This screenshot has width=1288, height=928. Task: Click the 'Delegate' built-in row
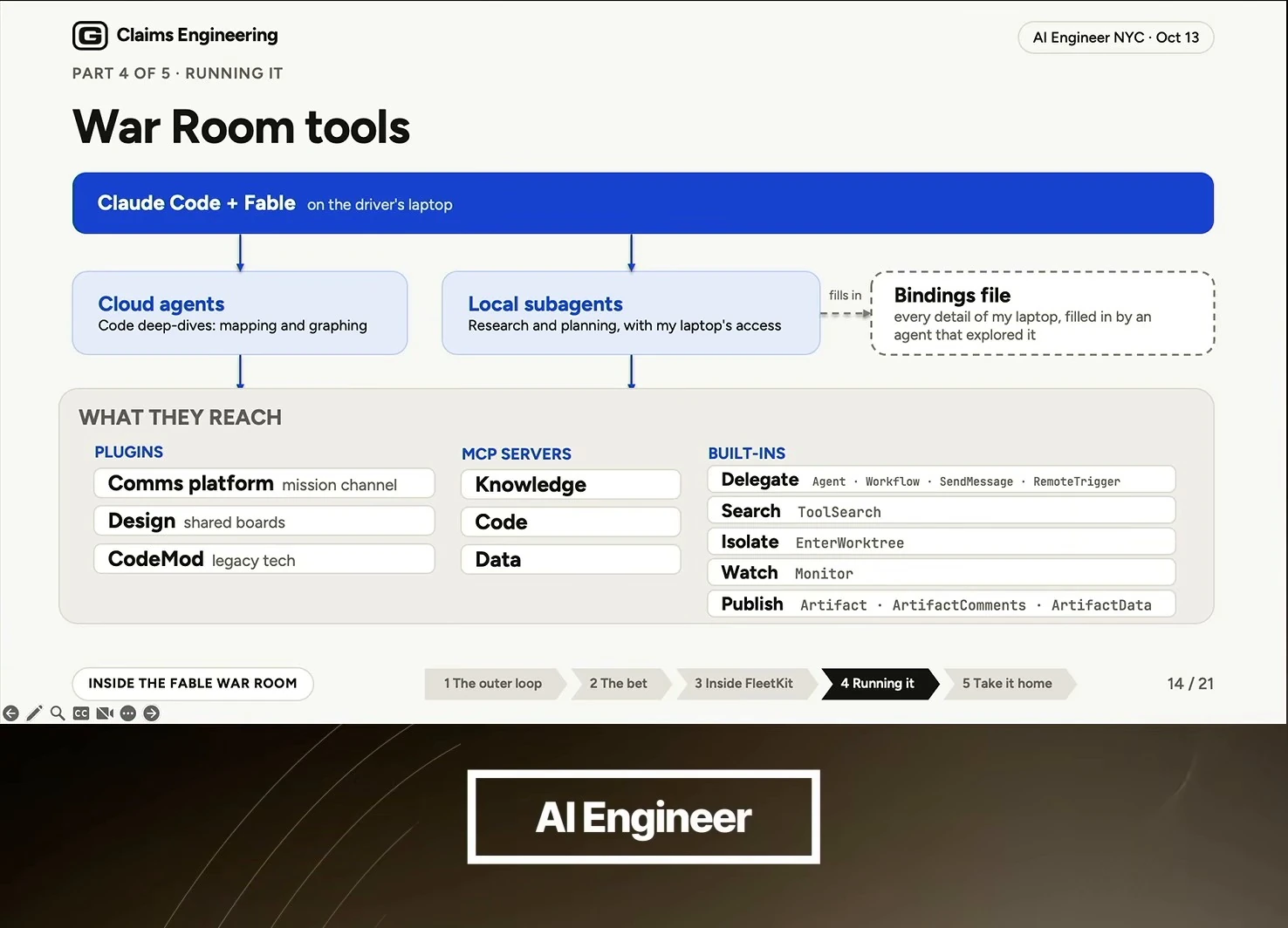click(942, 480)
